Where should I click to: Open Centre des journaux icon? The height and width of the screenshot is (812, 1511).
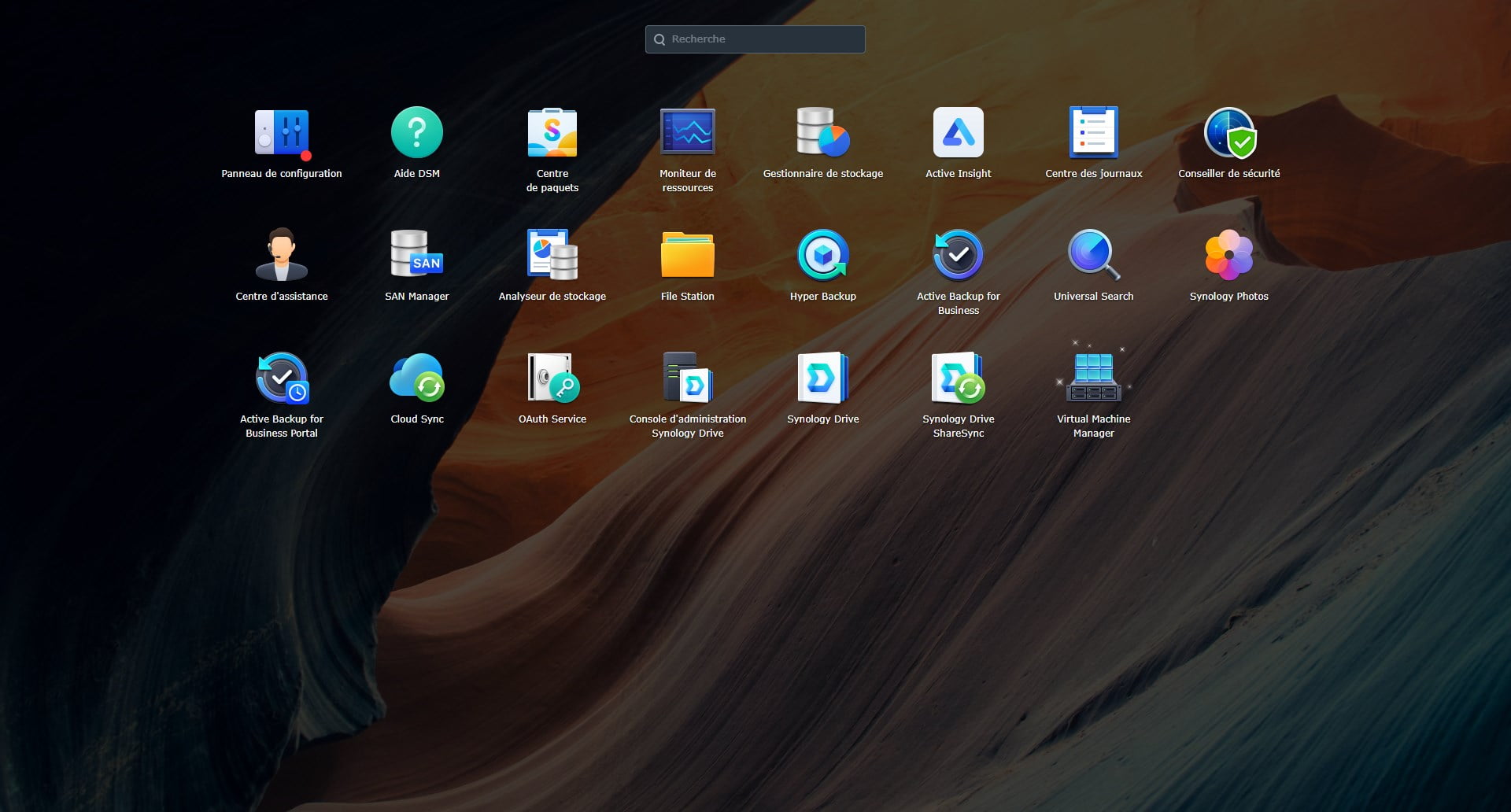coord(1094,132)
